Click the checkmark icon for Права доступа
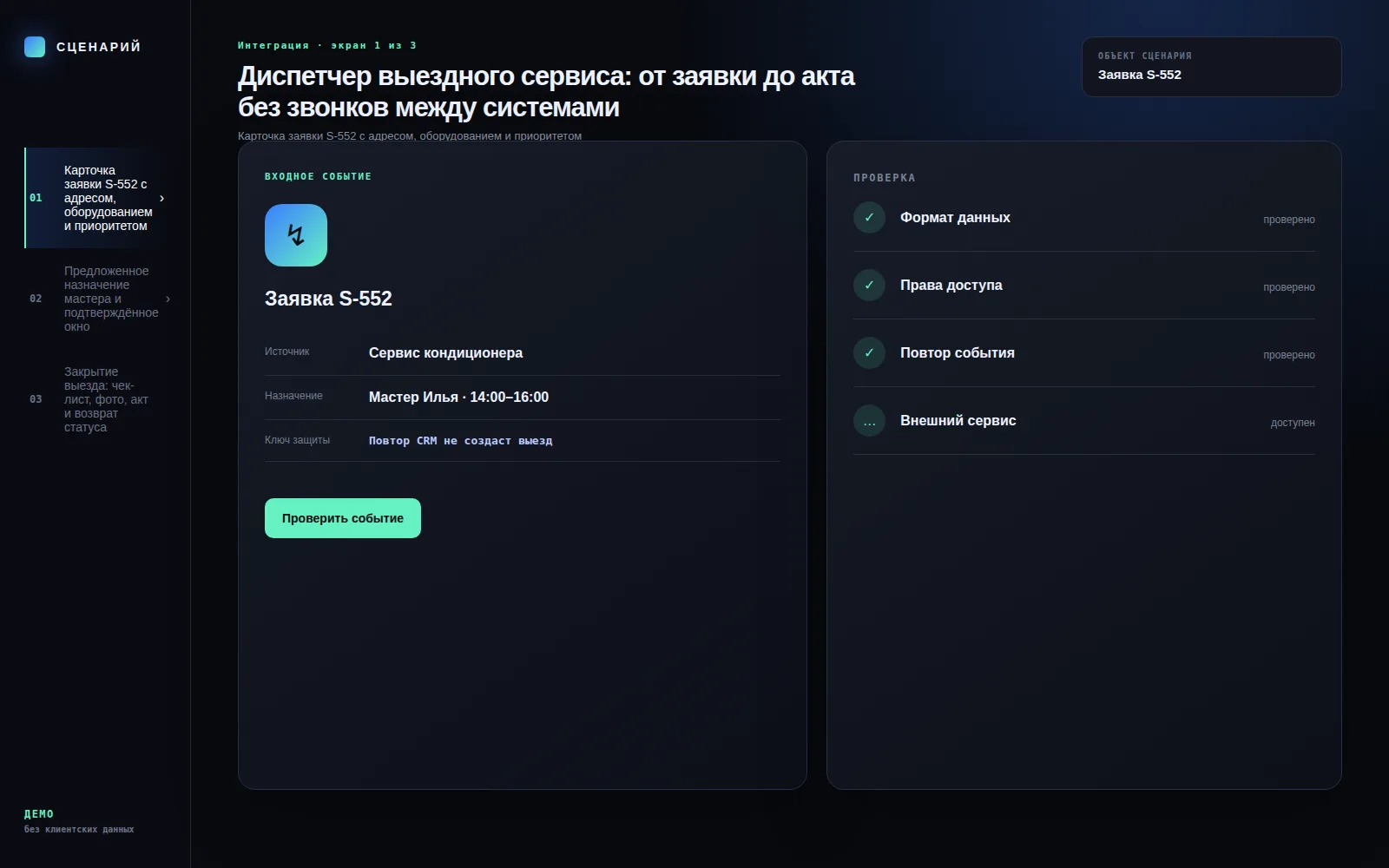Screen dimensions: 1389x868 coord(869,285)
